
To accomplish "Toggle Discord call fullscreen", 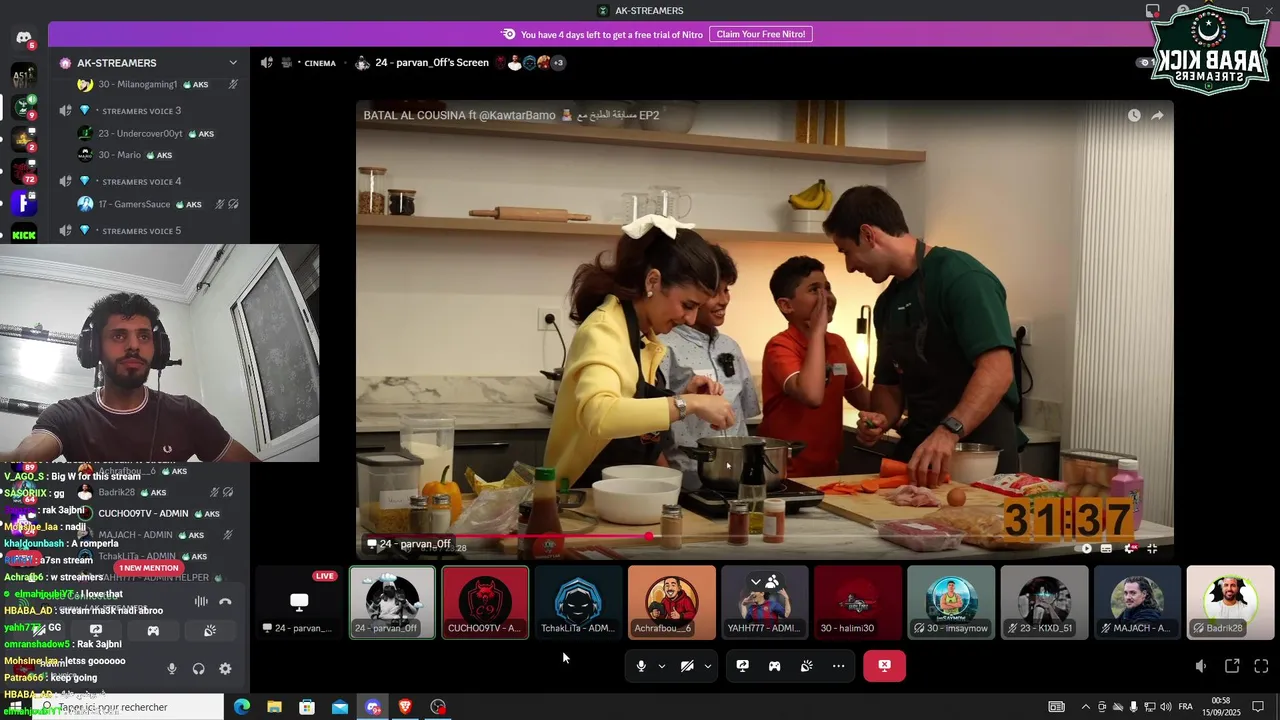I will 1261,666.
